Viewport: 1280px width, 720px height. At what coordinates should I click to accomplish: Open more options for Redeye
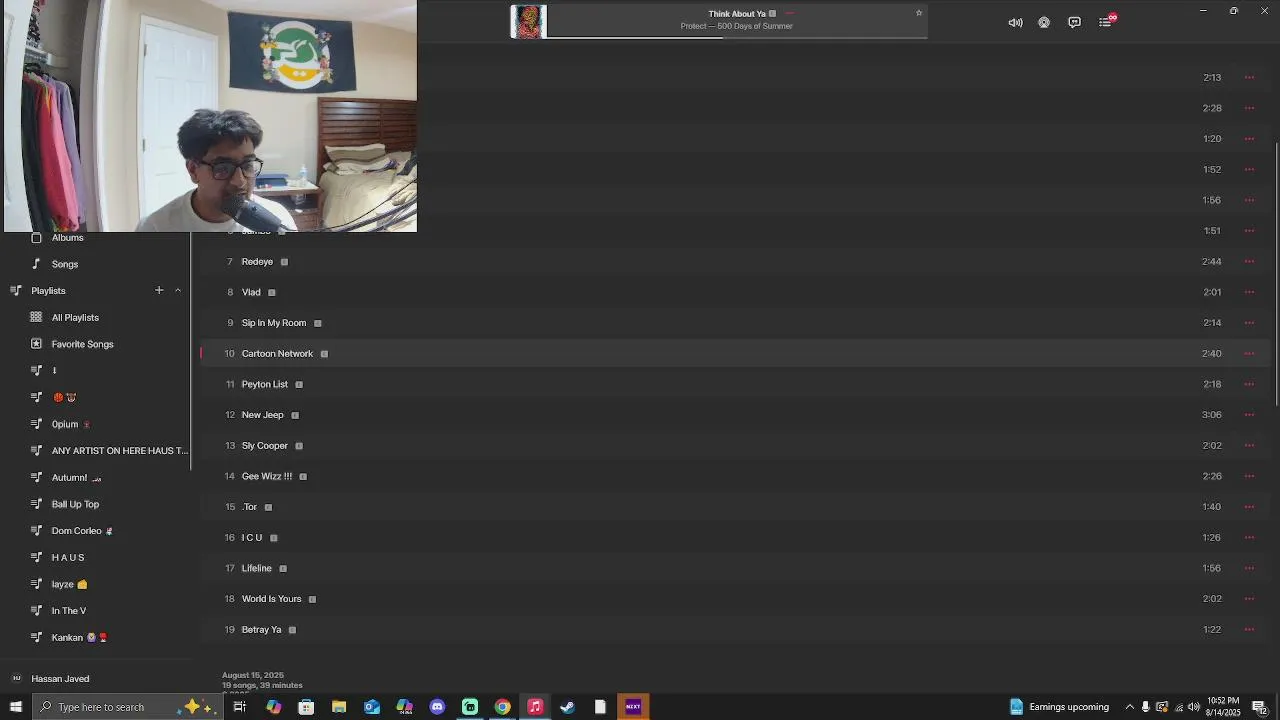pos(1249,262)
